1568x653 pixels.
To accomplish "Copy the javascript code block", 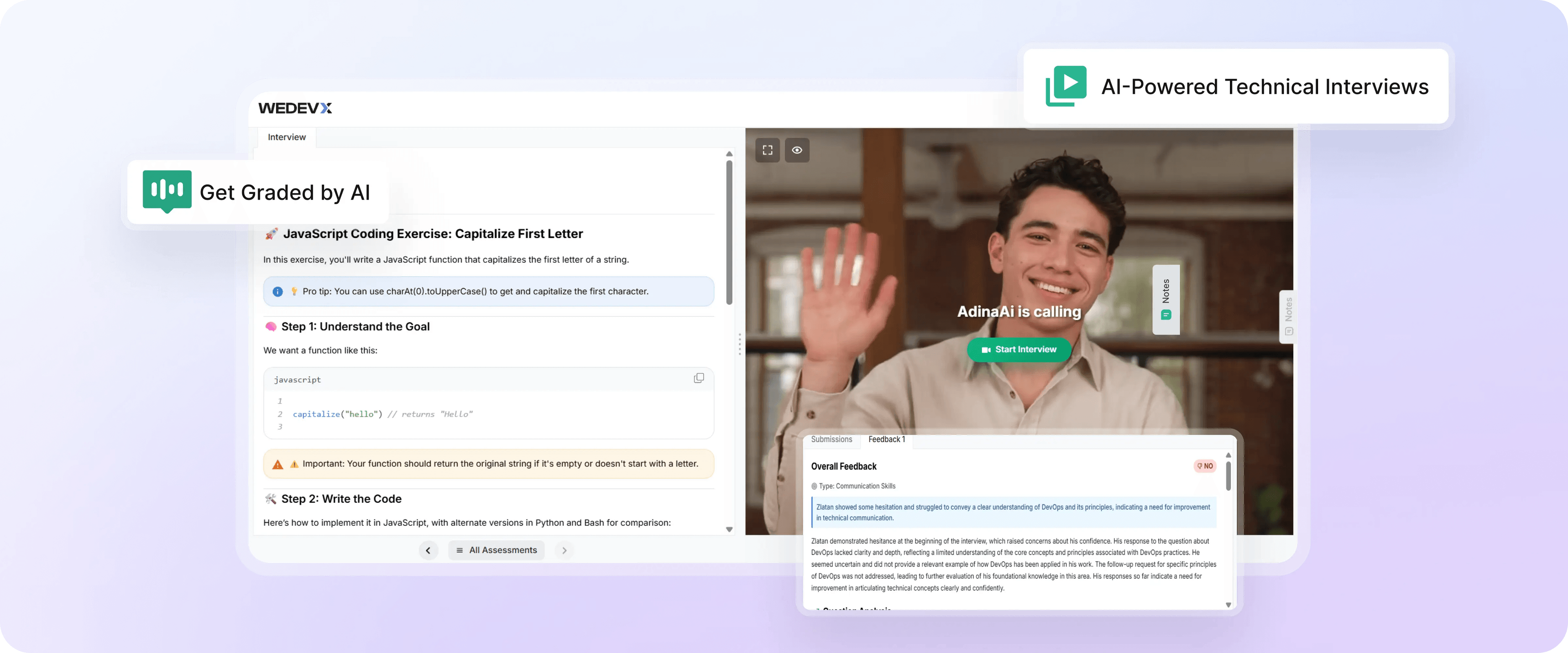I will point(699,378).
